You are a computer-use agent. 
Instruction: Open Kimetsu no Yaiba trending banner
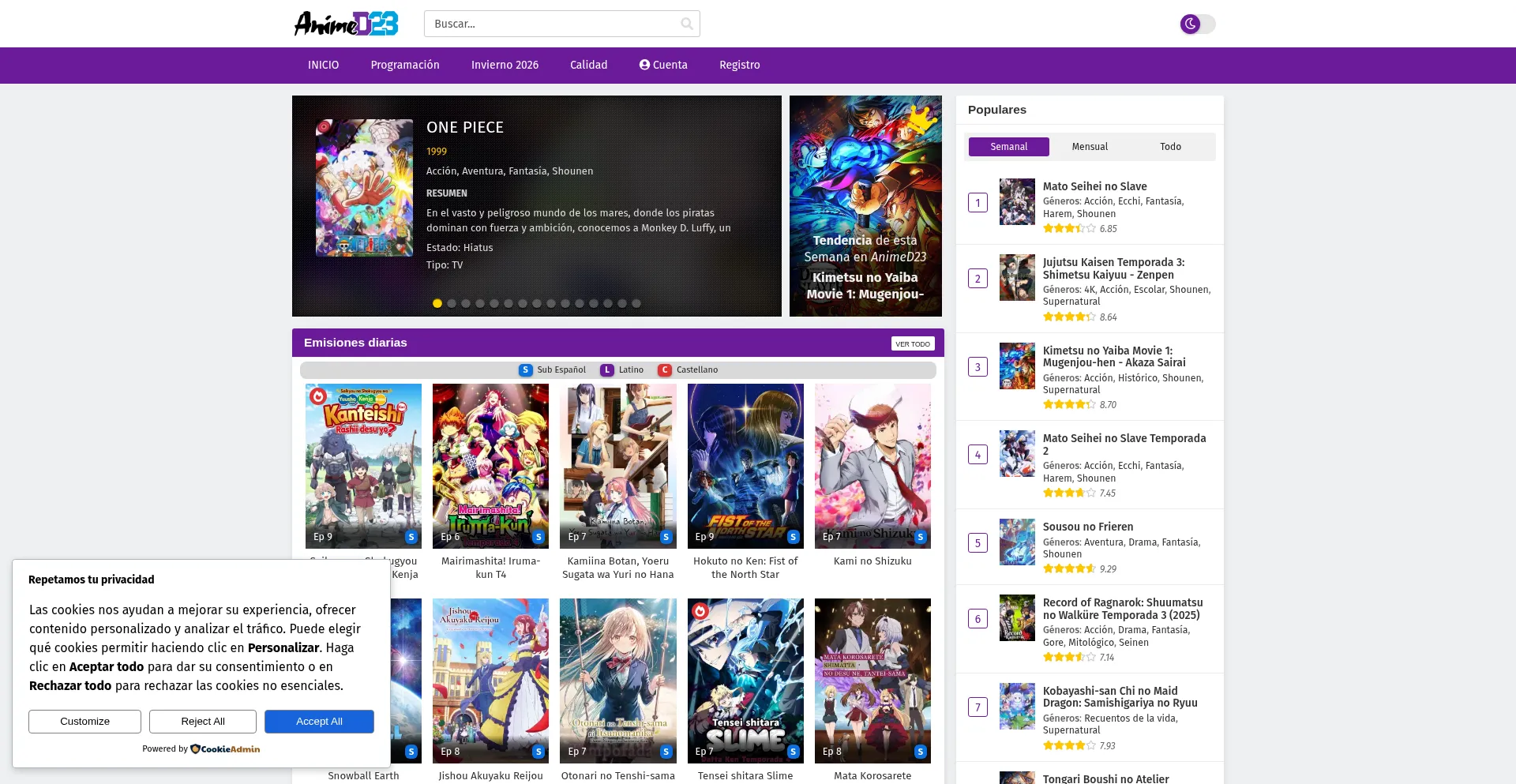pos(865,206)
